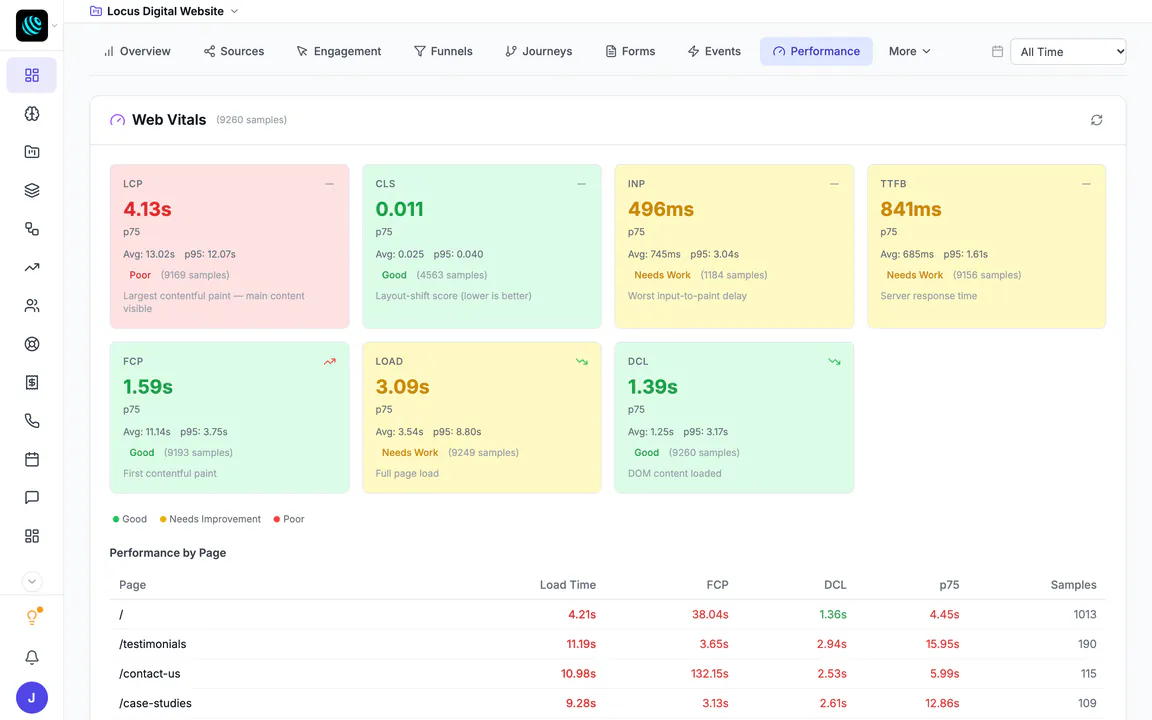Open the chat bubble icon in sidebar
This screenshot has height=720, width=1152.
click(x=32, y=497)
